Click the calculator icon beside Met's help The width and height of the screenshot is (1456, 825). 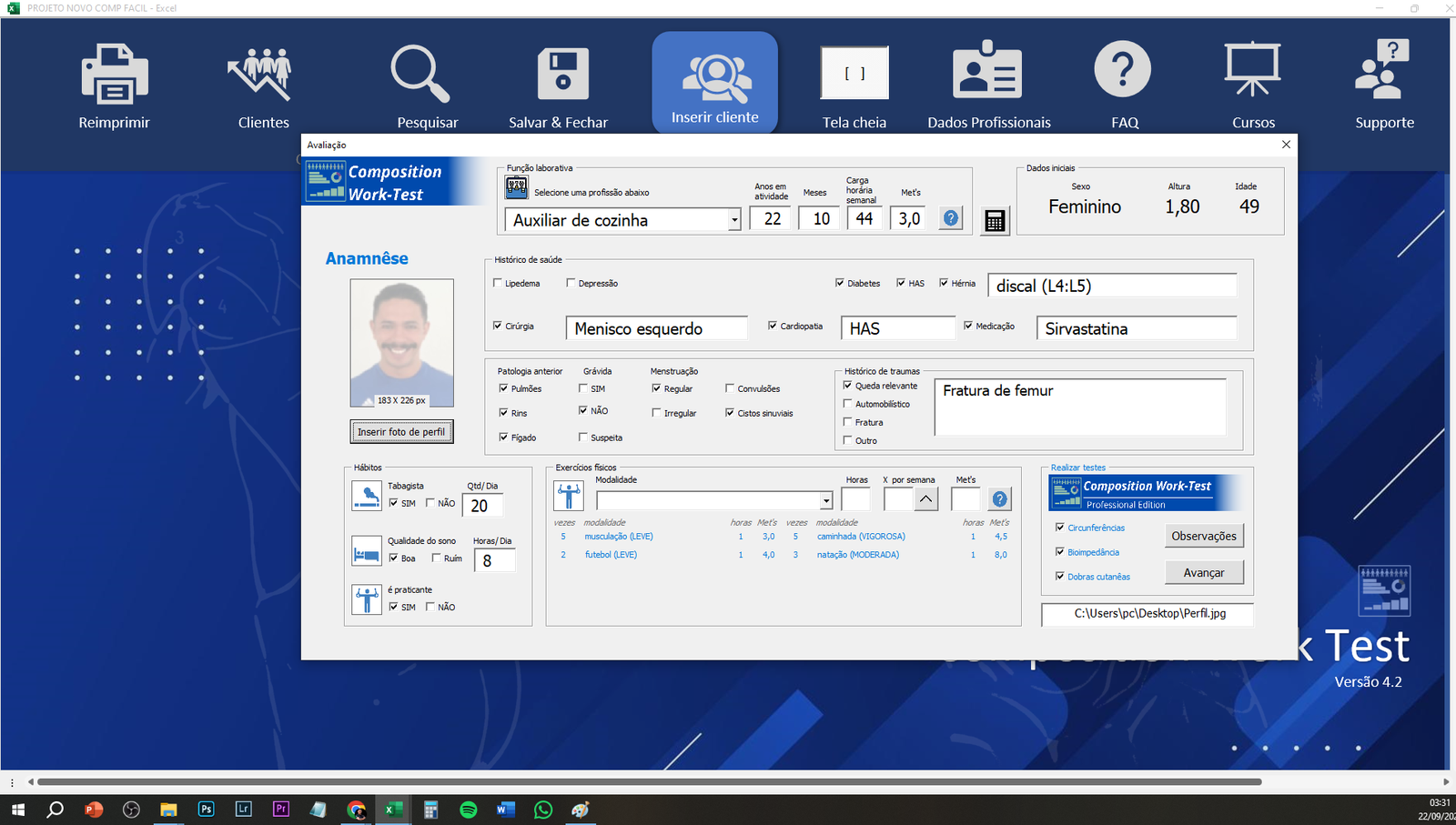pos(995,220)
